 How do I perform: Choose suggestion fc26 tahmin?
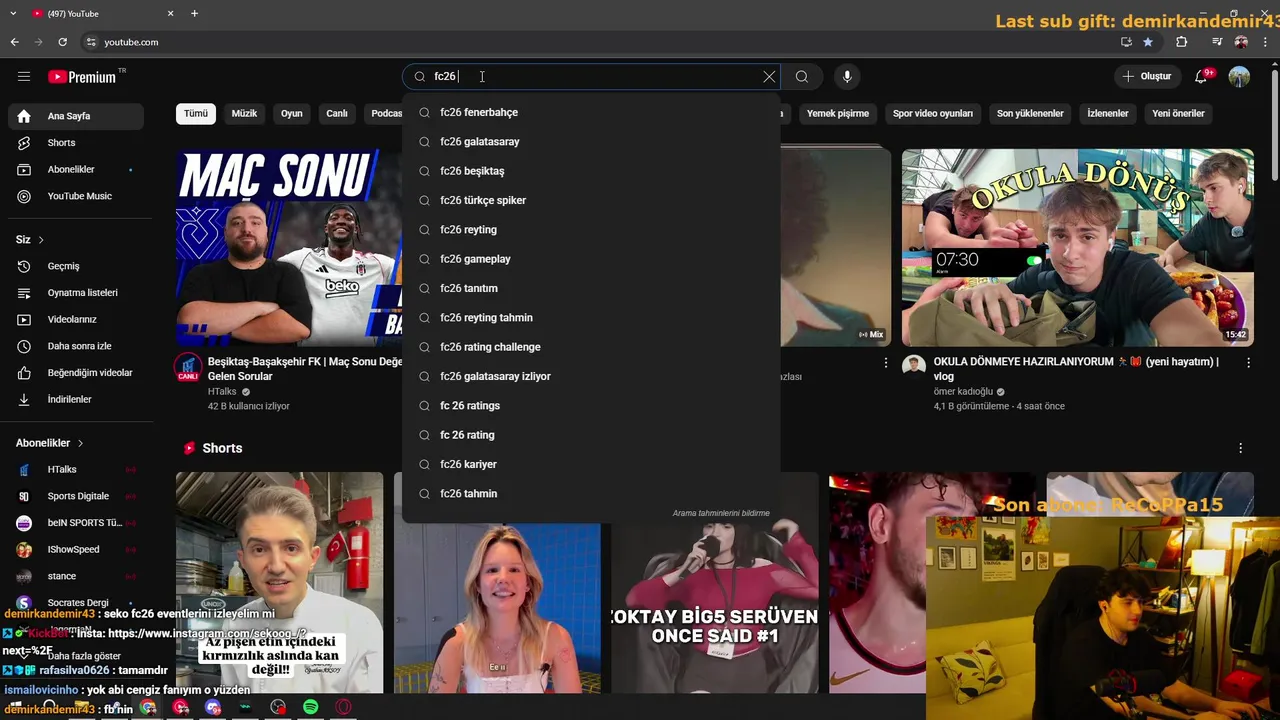[x=591, y=494]
